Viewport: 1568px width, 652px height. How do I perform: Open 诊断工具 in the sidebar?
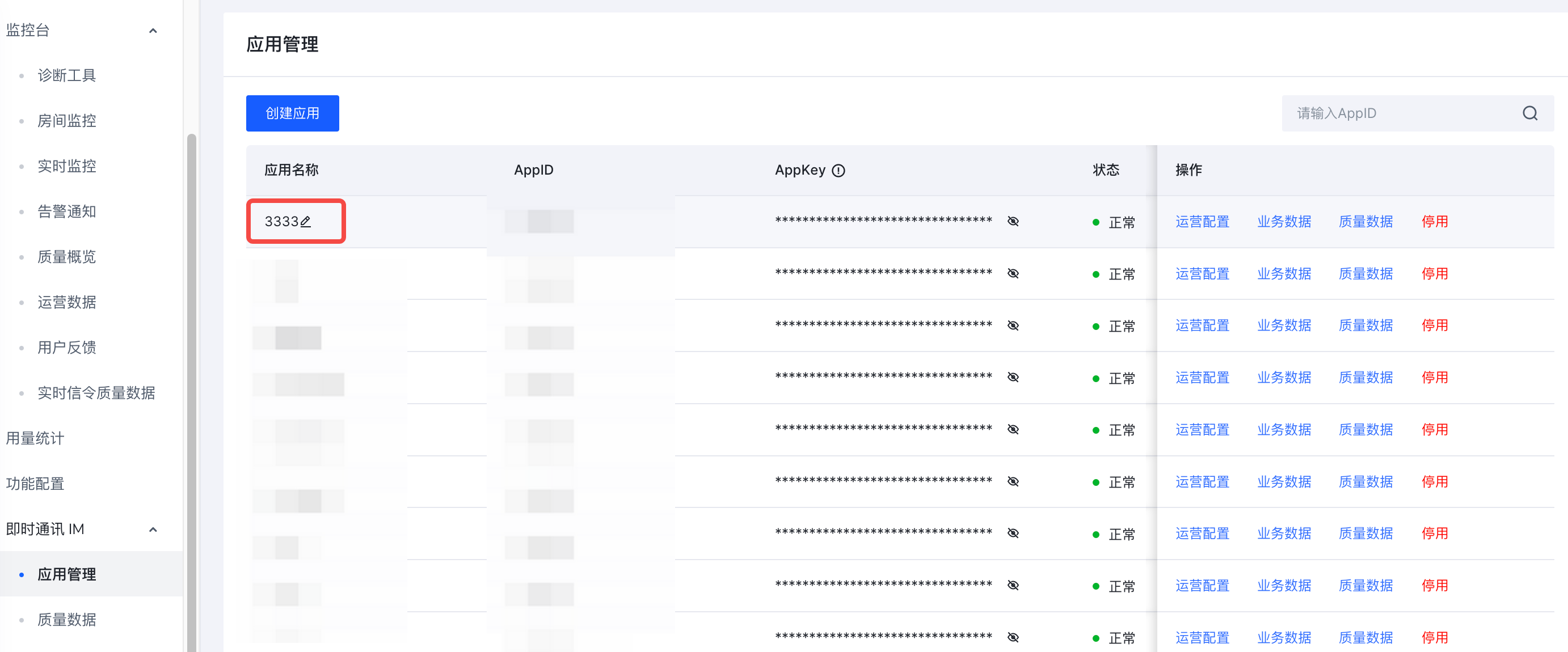pyautogui.click(x=66, y=75)
